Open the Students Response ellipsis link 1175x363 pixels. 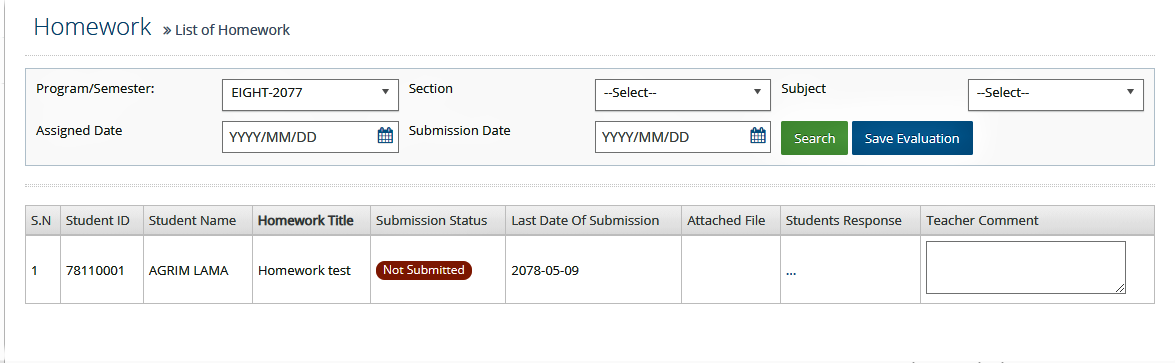pyautogui.click(x=791, y=272)
